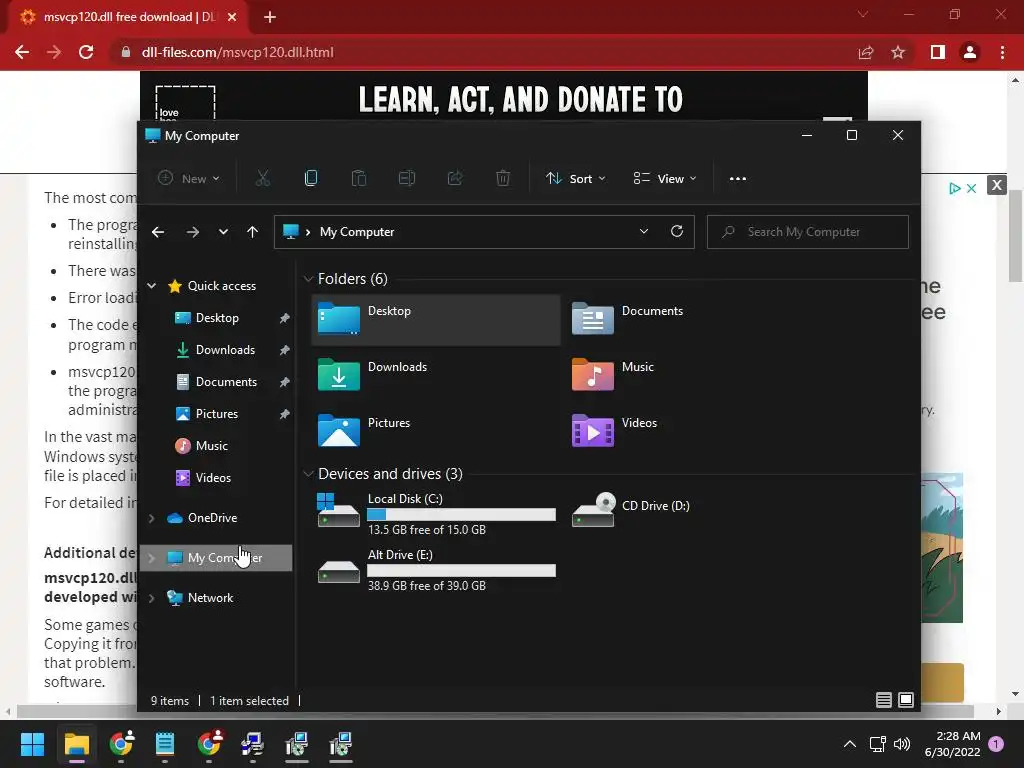The image size is (1024, 768).
Task: Open a new Chrome tab
Action: click(270, 17)
